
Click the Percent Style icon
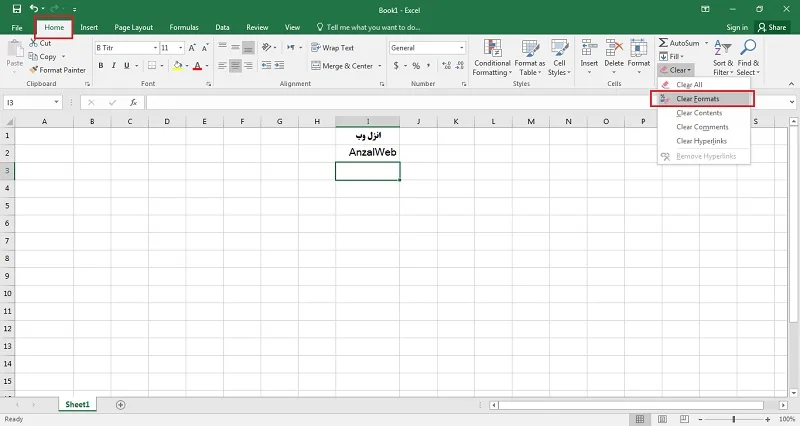pos(416,65)
